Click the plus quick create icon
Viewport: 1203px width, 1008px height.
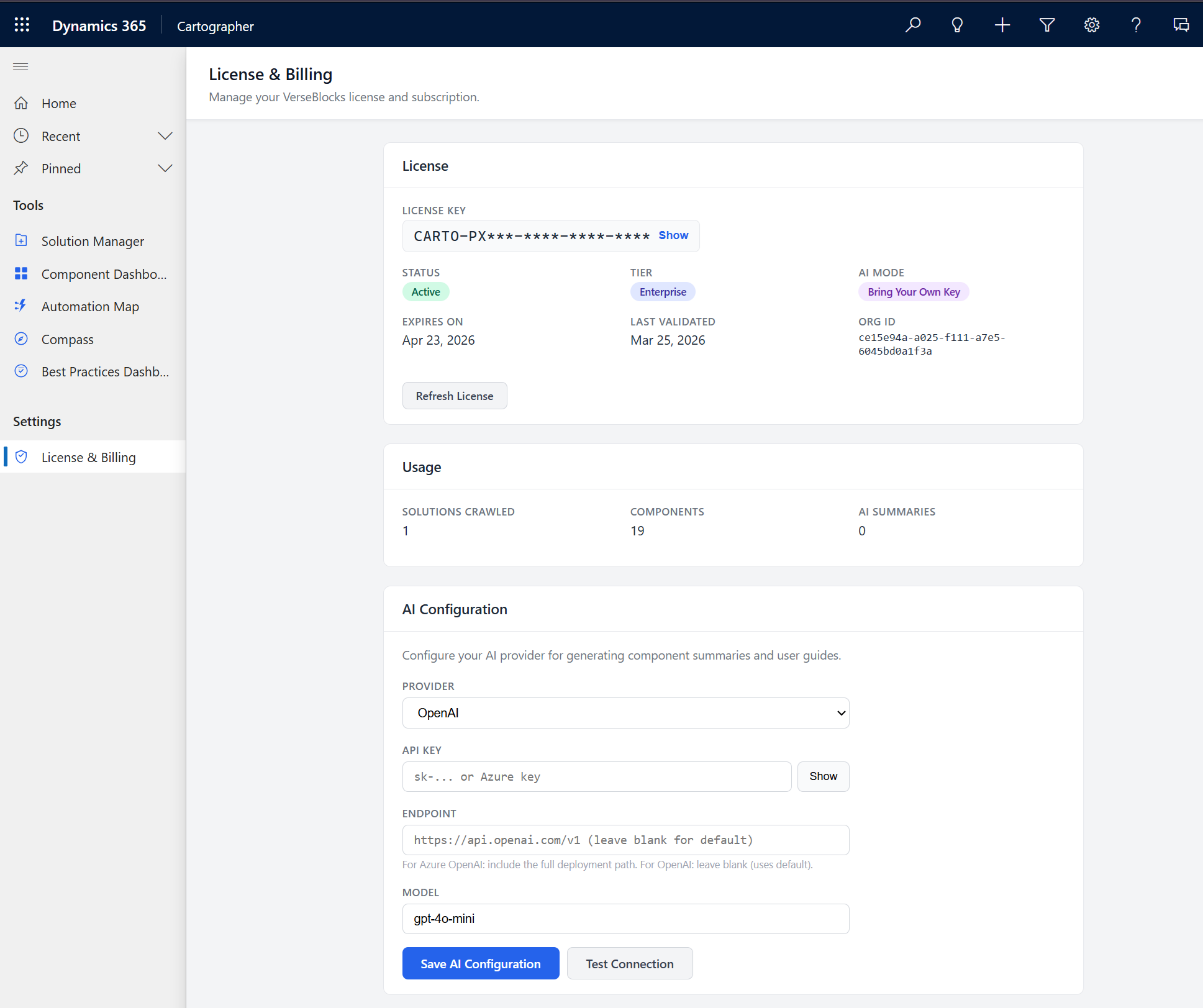(x=1002, y=25)
